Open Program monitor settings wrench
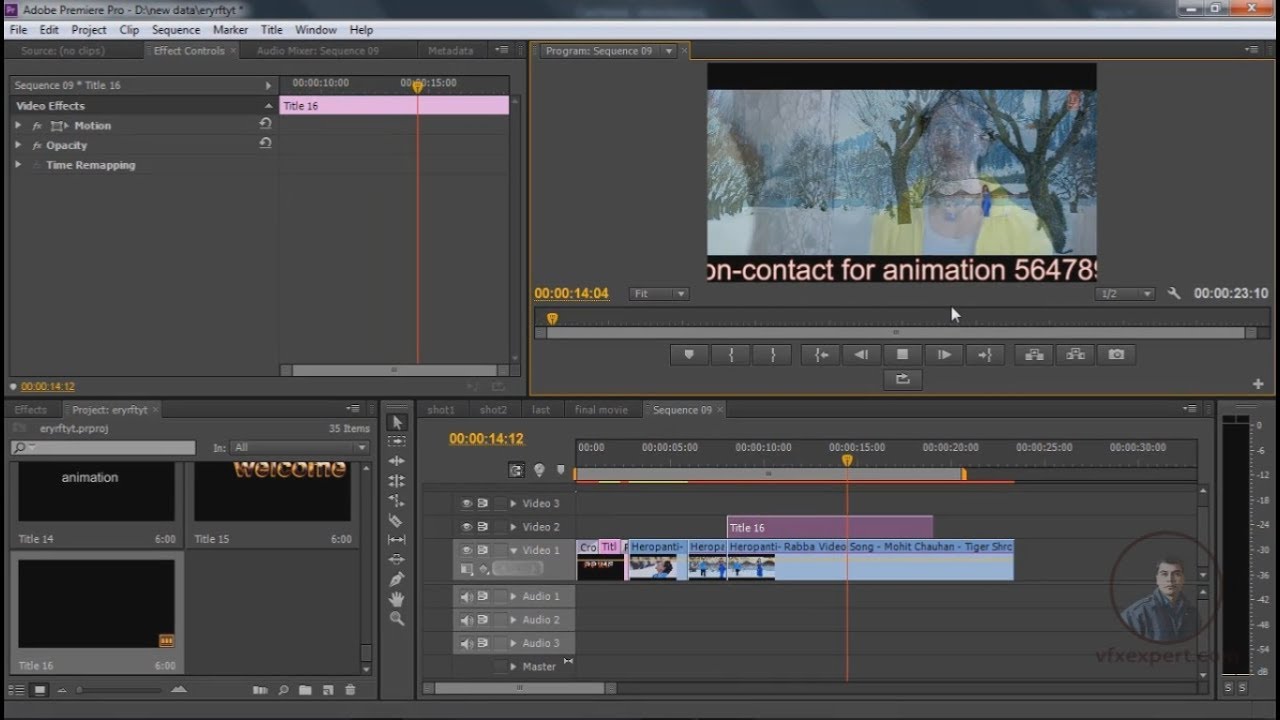 click(1174, 294)
